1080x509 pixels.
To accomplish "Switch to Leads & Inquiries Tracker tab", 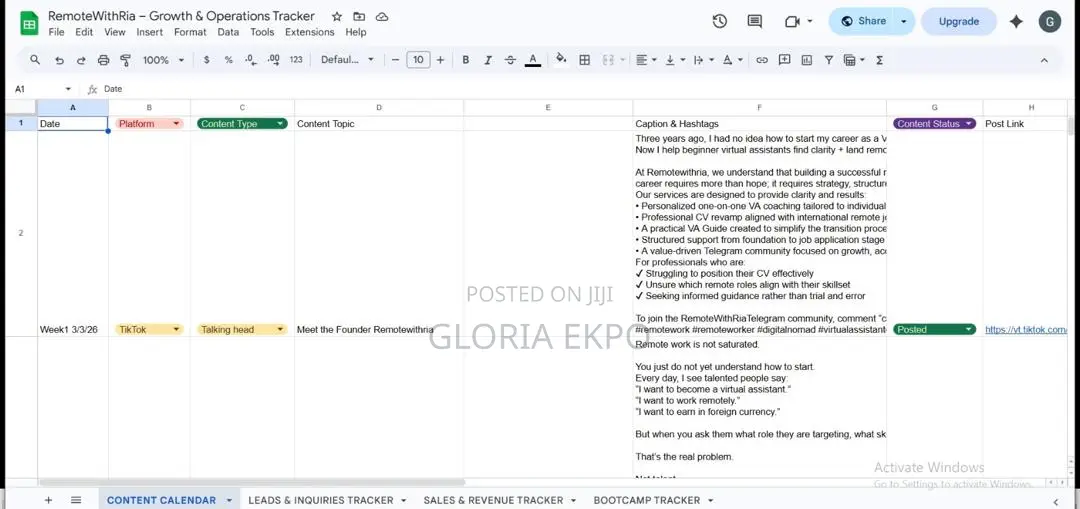I will point(327,500).
